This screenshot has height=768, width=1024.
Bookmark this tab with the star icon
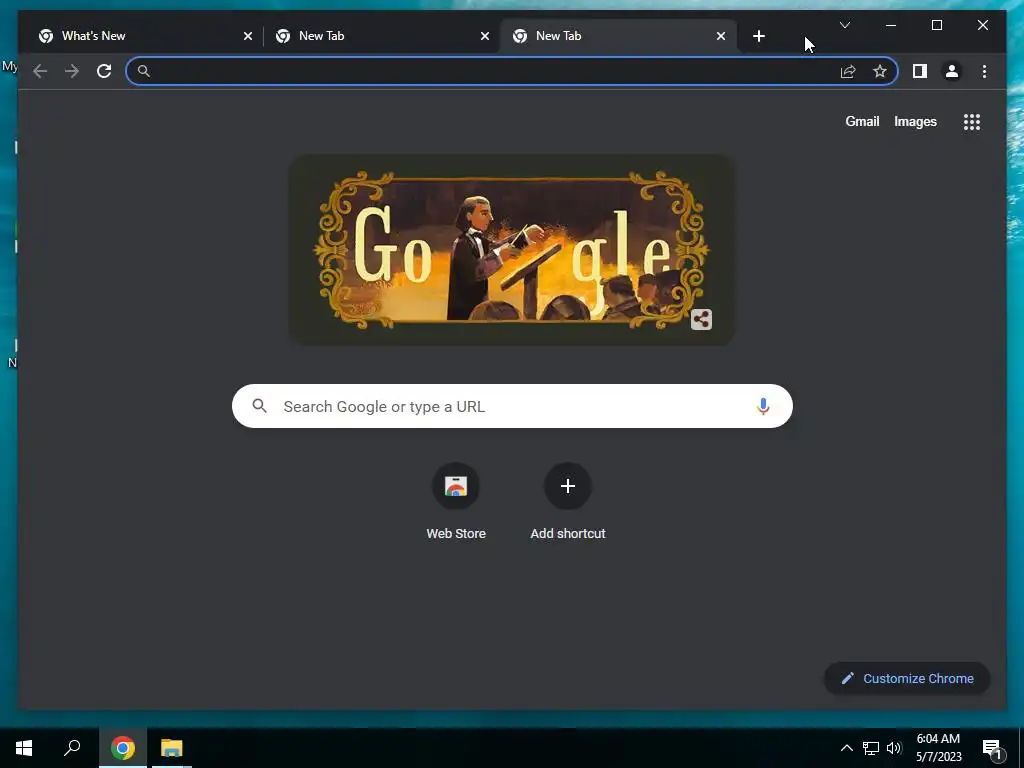(880, 71)
